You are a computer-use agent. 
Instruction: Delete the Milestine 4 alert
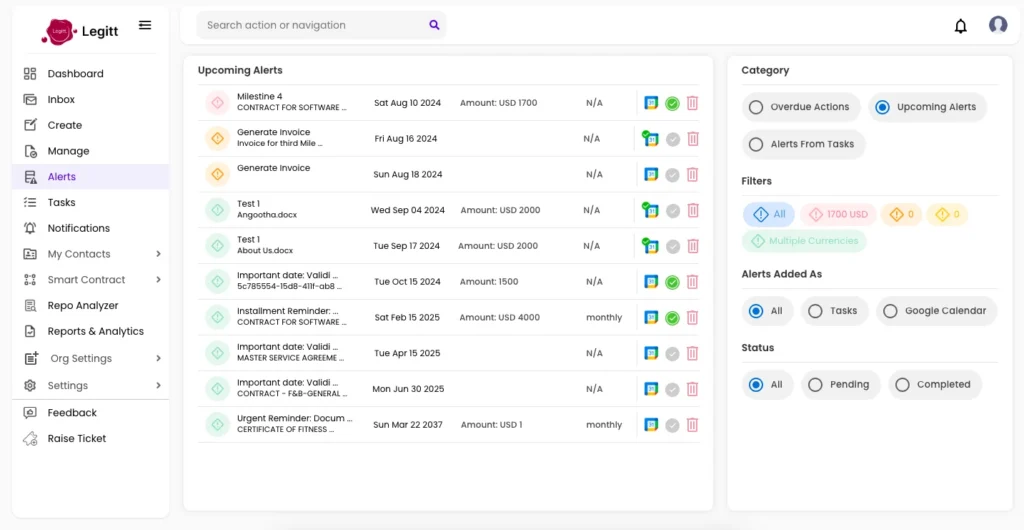[692, 103]
